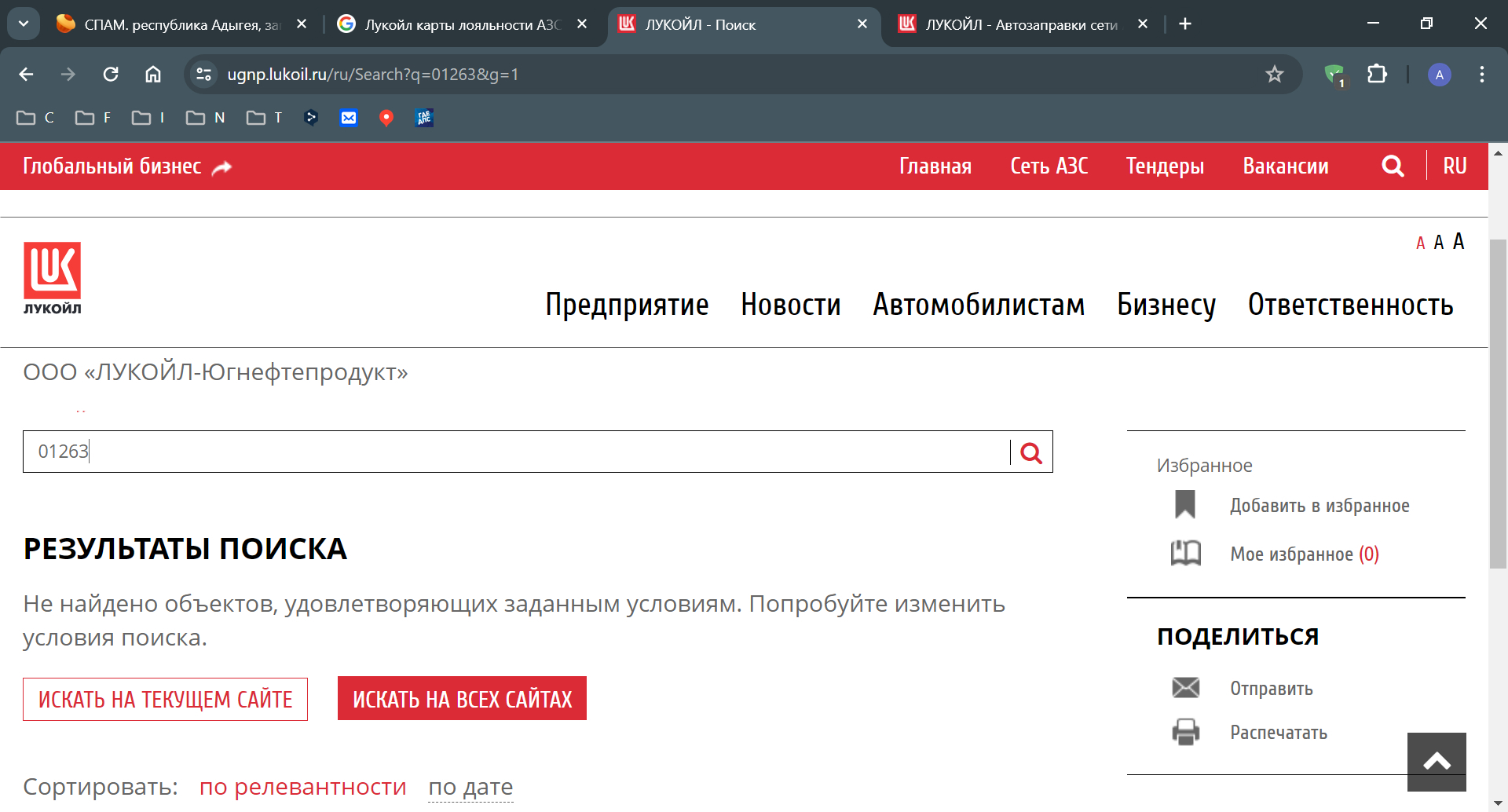Click Глобальный бизнес link

coord(112,166)
